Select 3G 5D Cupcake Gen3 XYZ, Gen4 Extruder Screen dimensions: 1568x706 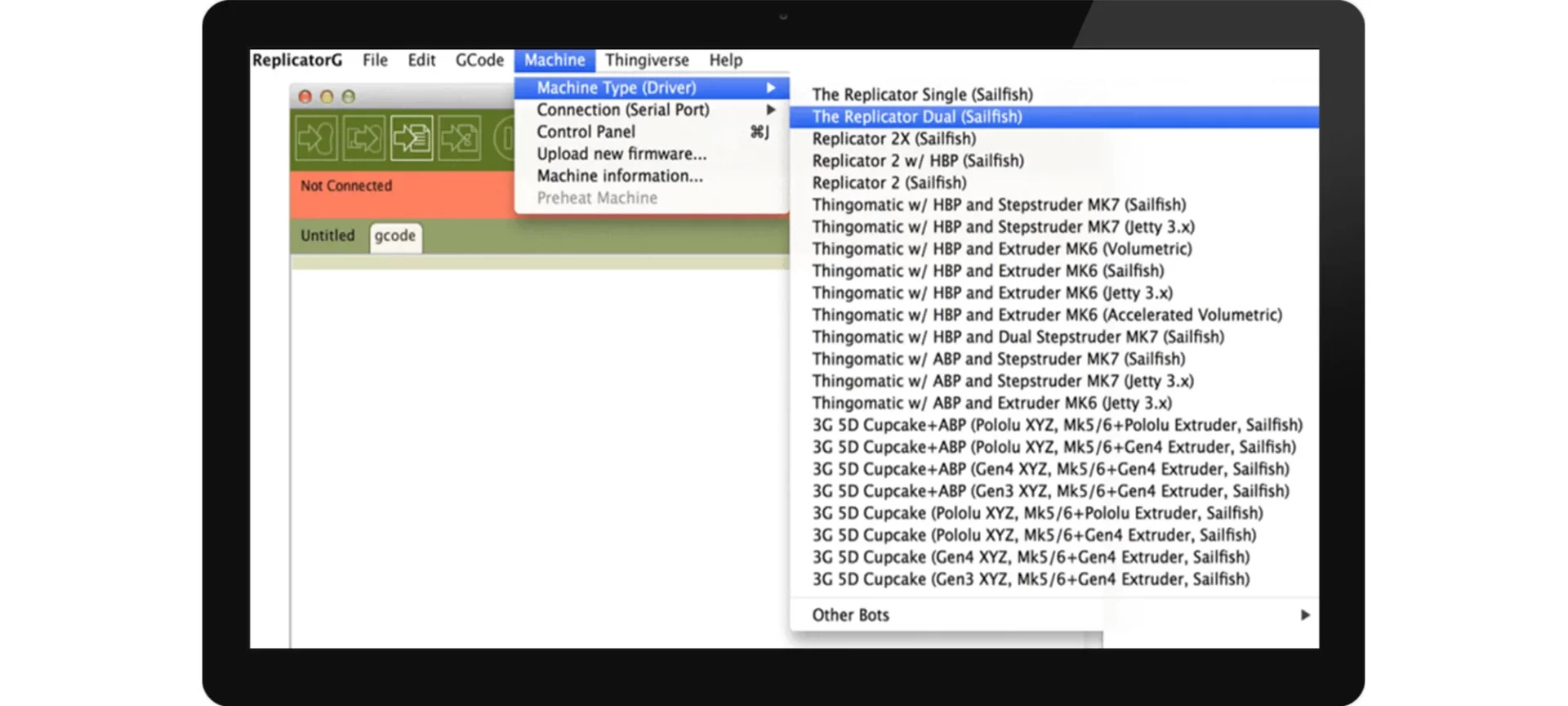point(1054,580)
